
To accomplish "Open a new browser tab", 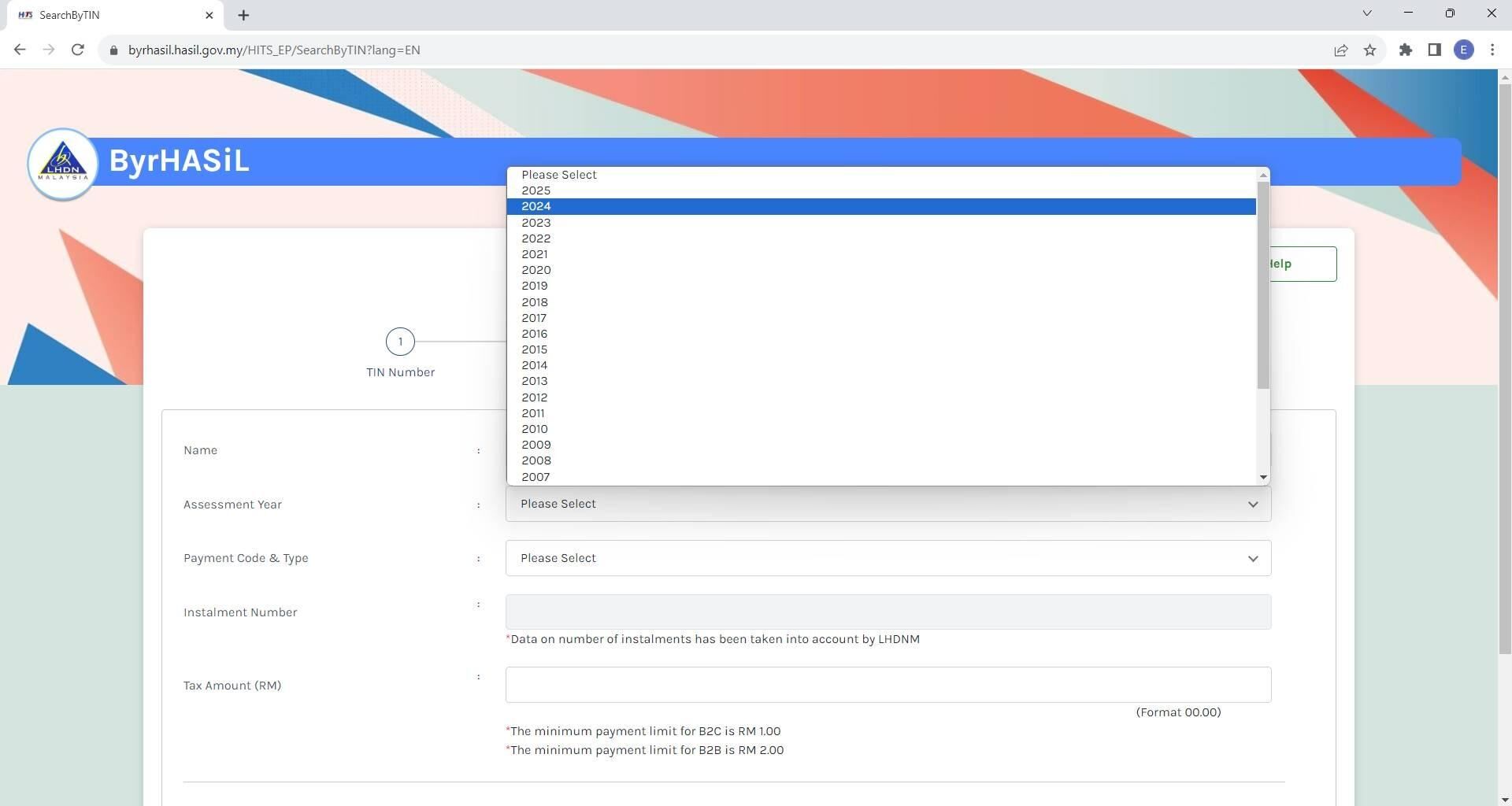I will click(243, 15).
